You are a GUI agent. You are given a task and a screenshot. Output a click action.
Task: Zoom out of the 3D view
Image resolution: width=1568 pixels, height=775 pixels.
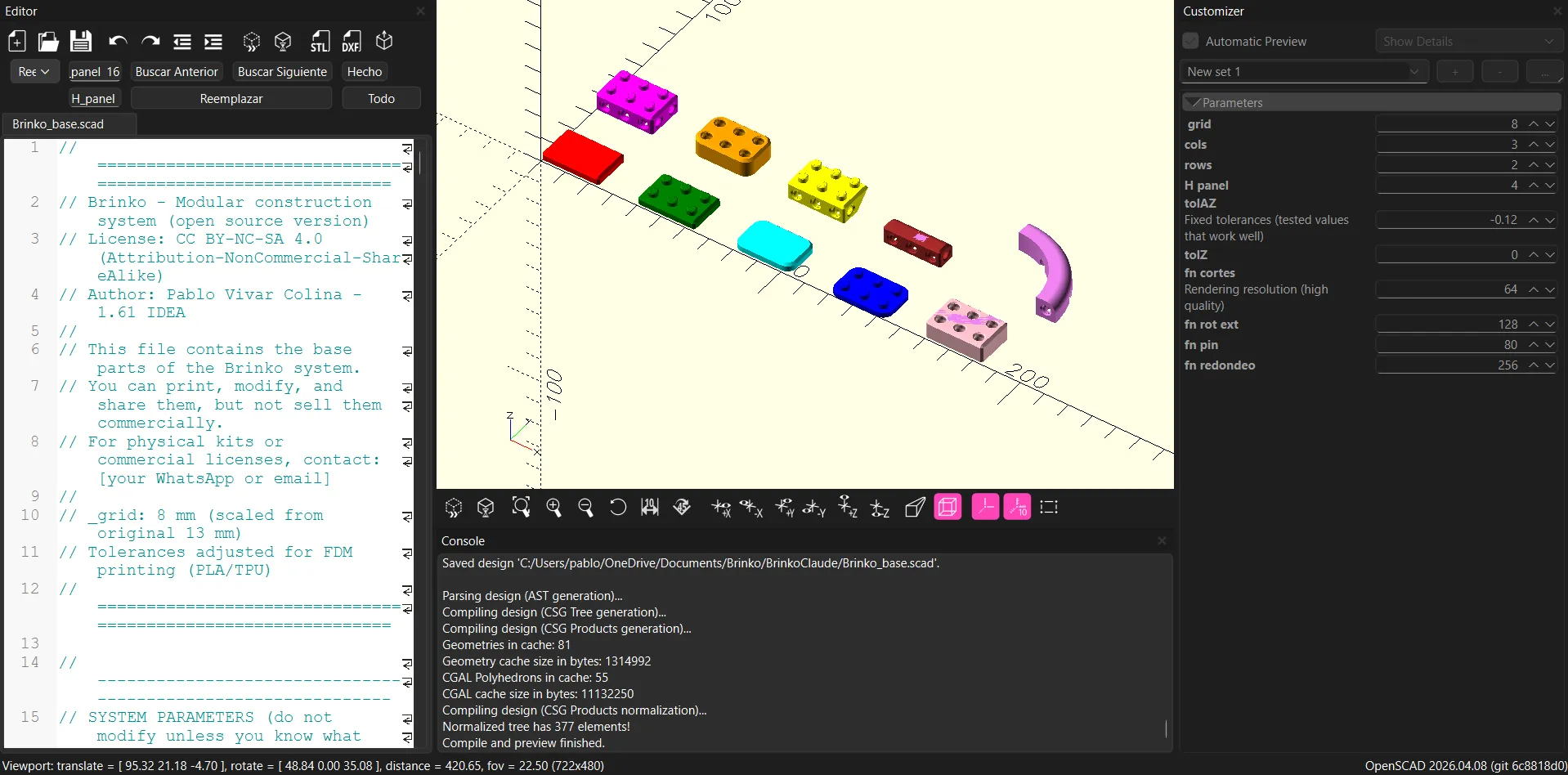585,508
